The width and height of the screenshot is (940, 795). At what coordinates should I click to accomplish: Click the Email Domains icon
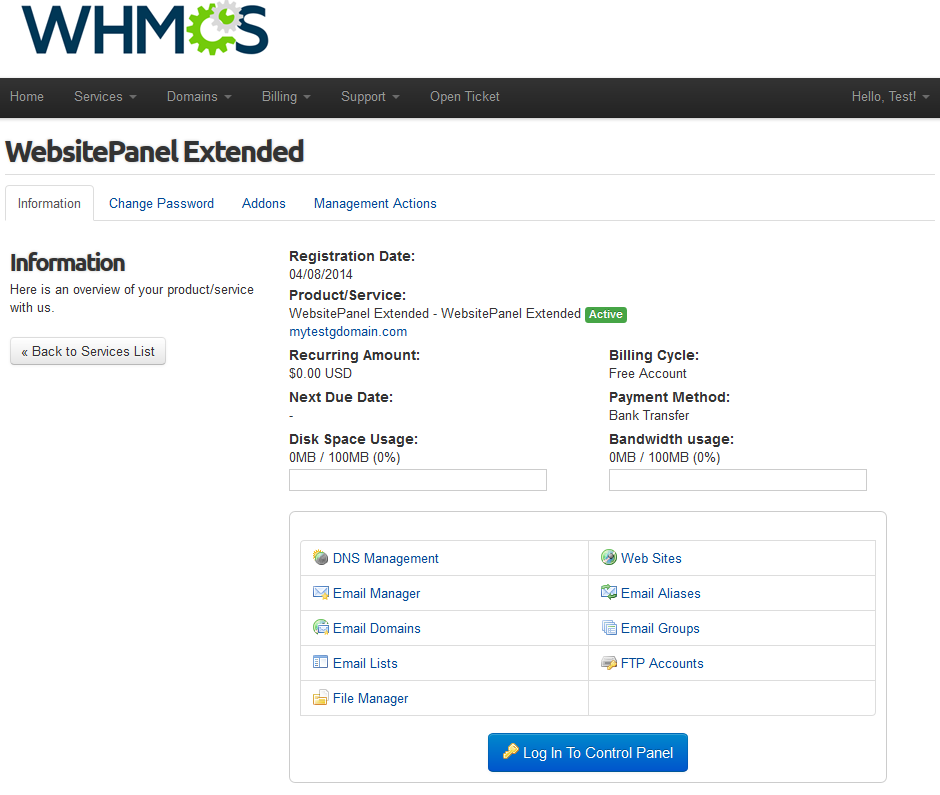[321, 628]
